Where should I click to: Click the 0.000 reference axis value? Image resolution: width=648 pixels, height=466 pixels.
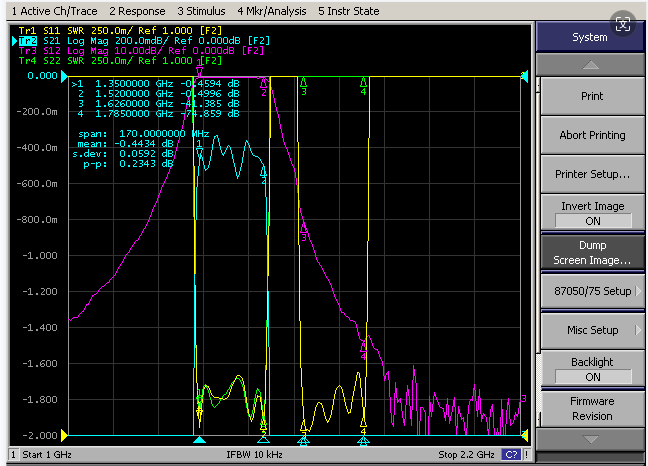42,76
